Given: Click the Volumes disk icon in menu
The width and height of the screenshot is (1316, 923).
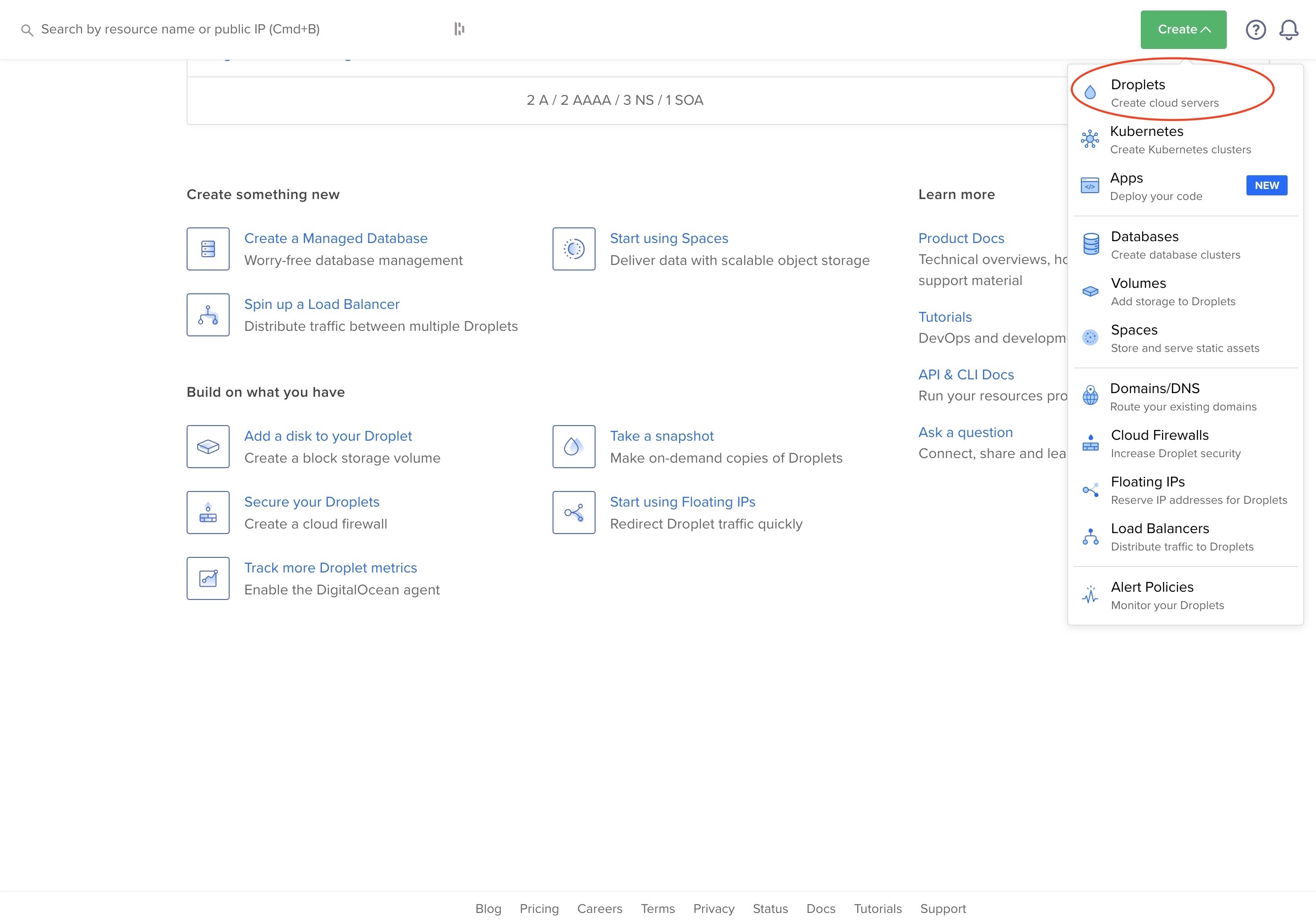Looking at the screenshot, I should (x=1090, y=291).
